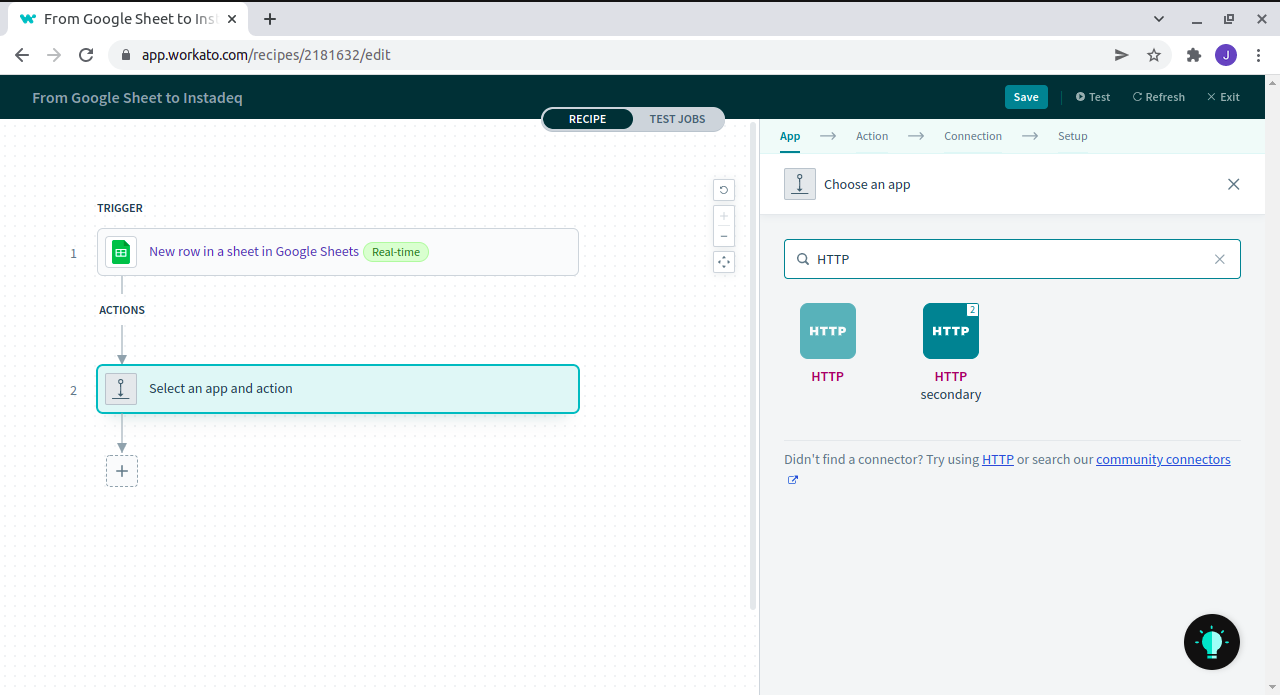This screenshot has height=695, width=1280.
Task: Switch to the TEST JOBS view
Action: pyautogui.click(x=677, y=119)
